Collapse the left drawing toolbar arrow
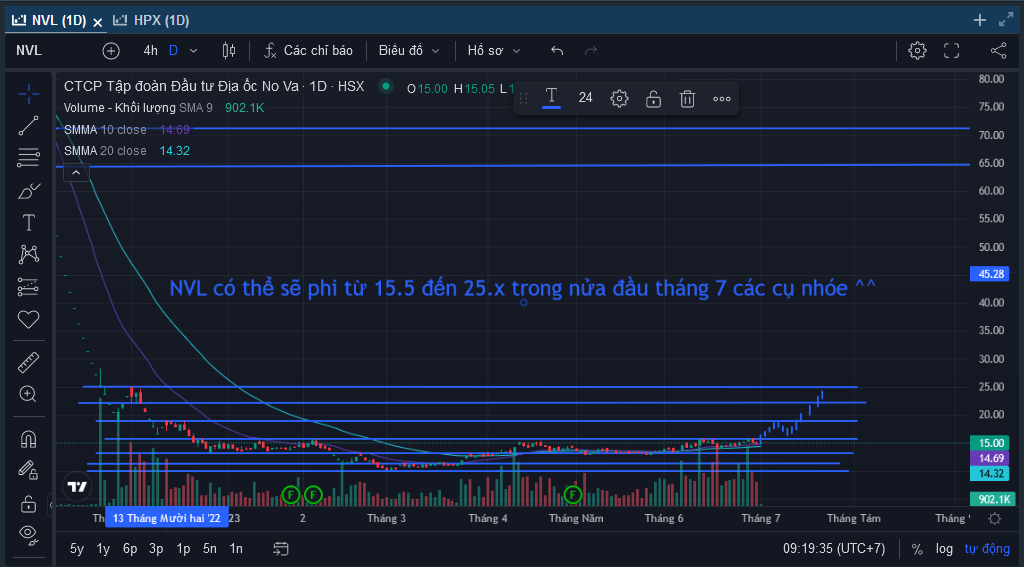The height and width of the screenshot is (567, 1024). pos(52,504)
